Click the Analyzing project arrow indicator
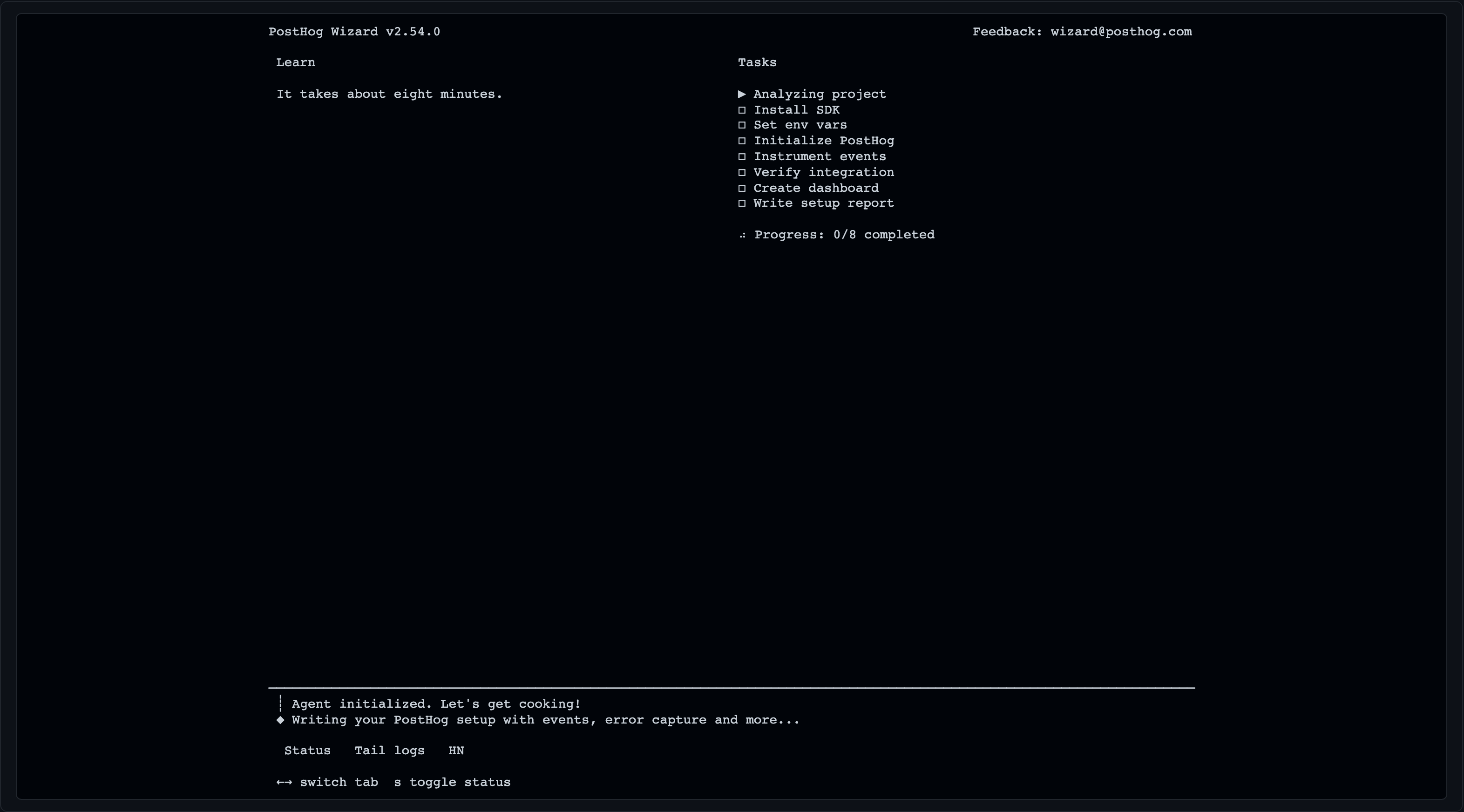 [x=742, y=94]
